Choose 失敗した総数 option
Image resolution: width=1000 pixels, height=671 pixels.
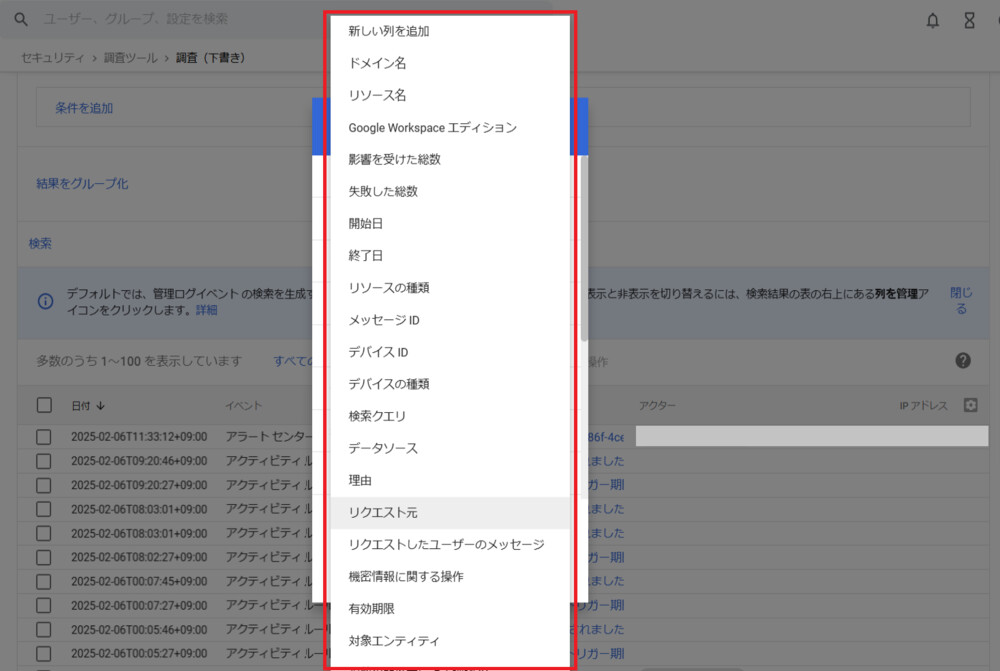450,191
